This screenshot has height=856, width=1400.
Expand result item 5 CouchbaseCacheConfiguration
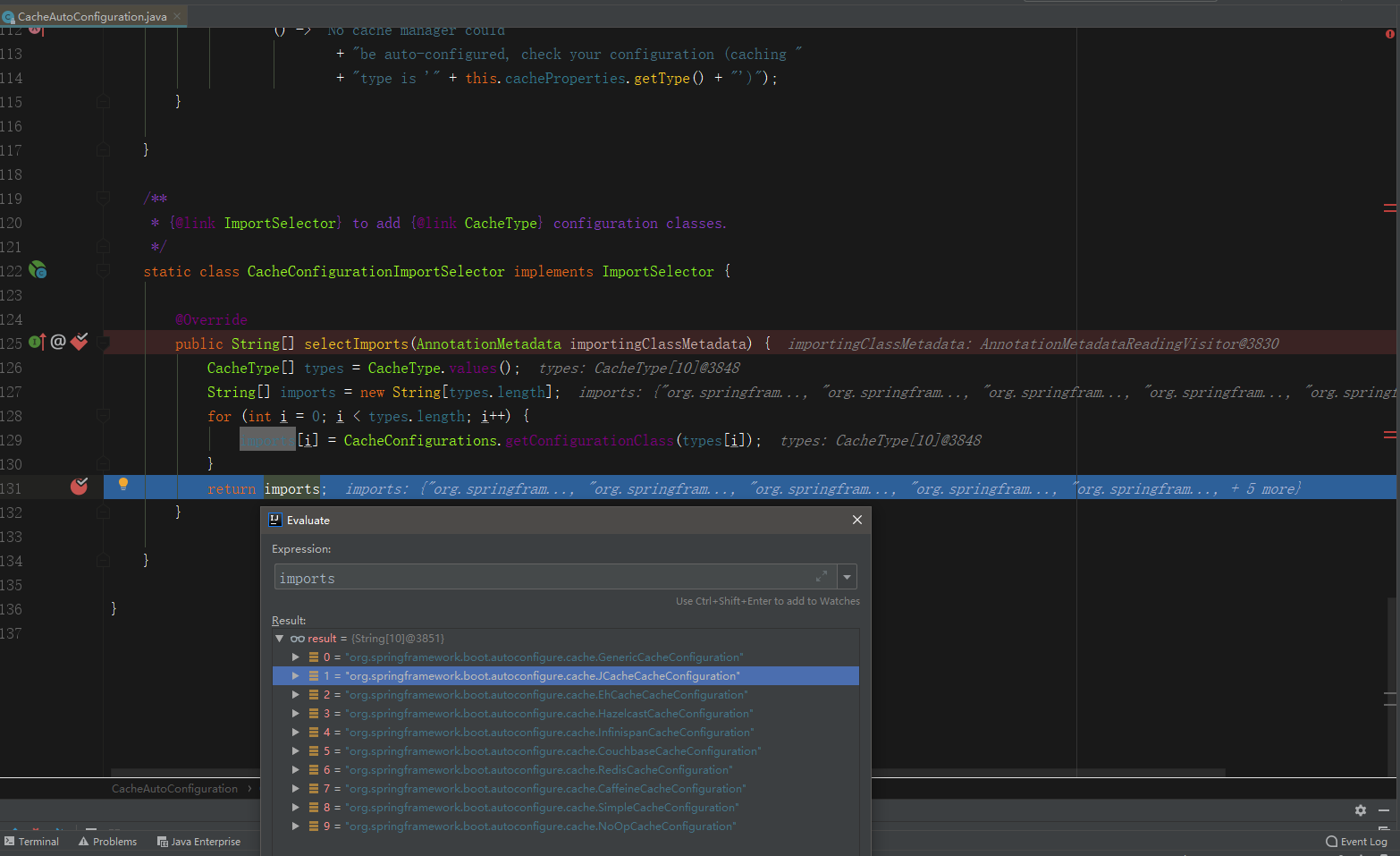(x=295, y=751)
